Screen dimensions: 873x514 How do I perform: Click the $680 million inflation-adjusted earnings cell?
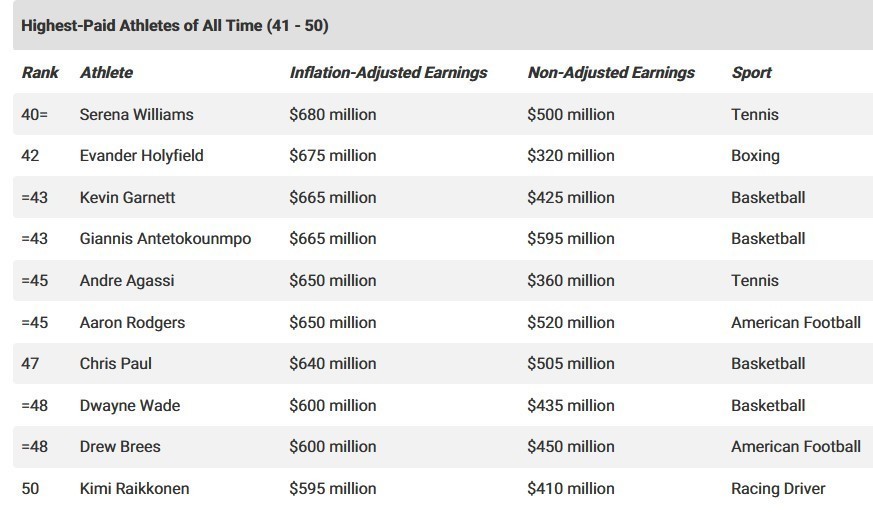tap(333, 114)
